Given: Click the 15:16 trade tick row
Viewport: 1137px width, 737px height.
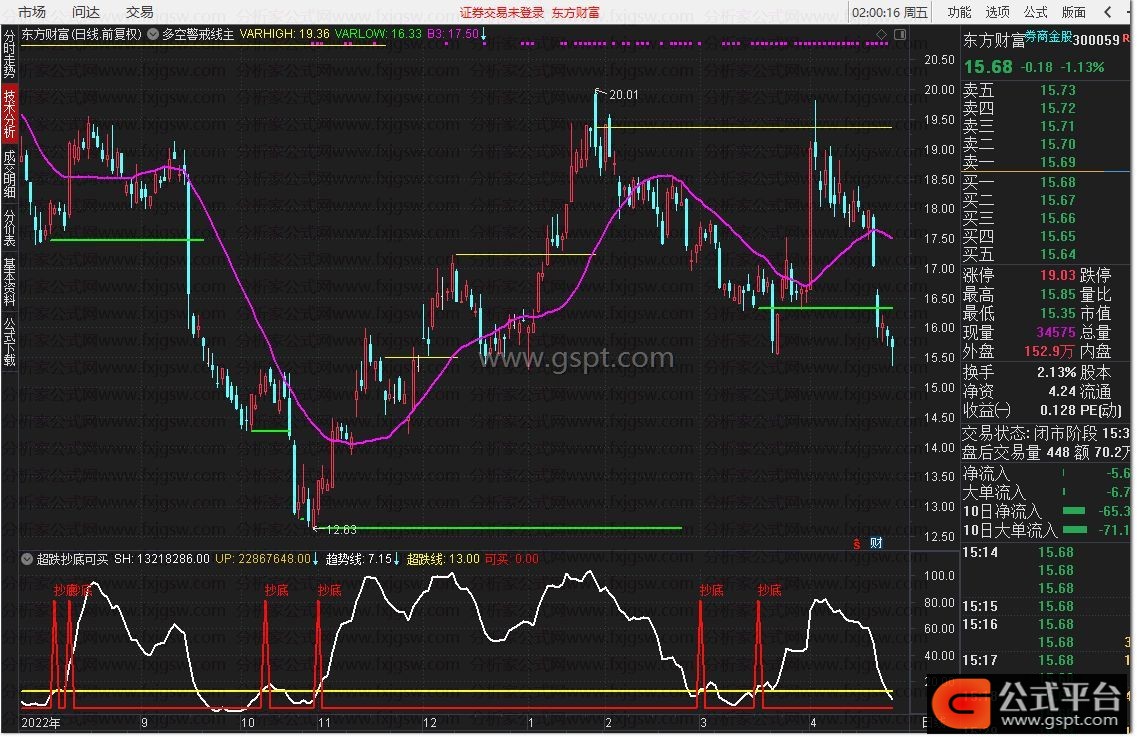Looking at the screenshot, I should click(1046, 624).
